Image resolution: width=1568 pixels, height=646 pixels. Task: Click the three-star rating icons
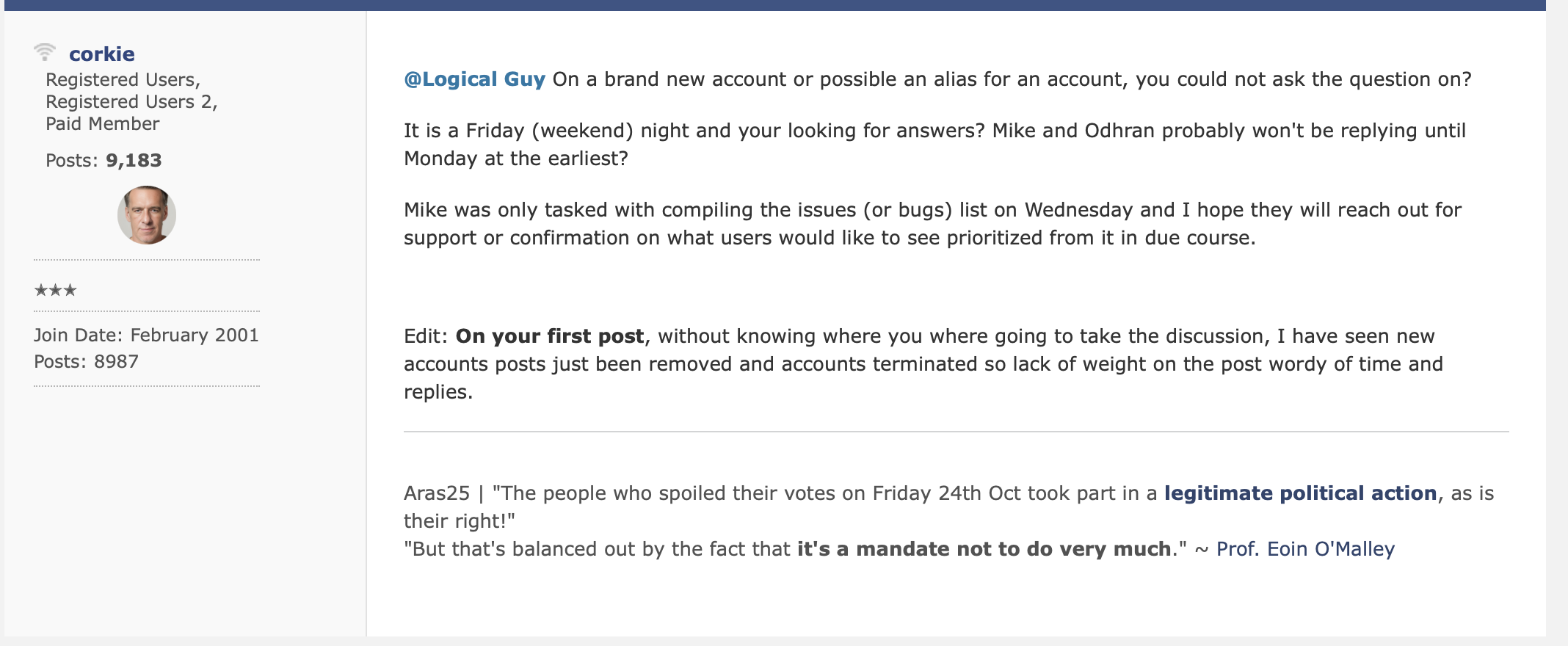(x=56, y=290)
